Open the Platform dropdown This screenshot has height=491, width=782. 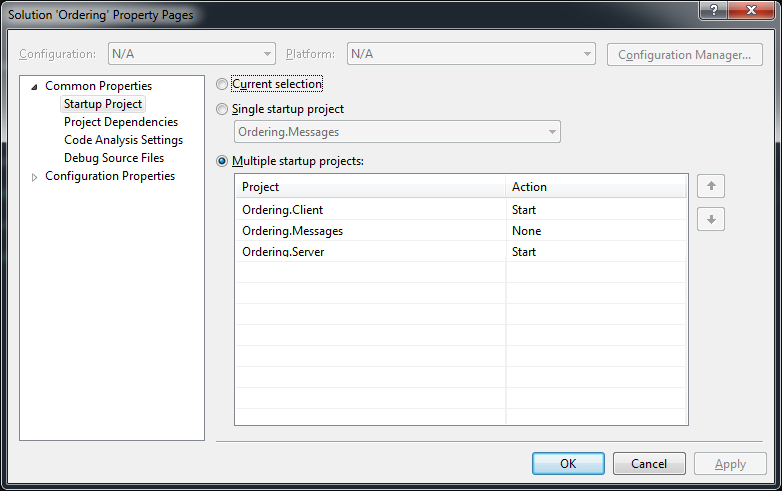point(471,54)
